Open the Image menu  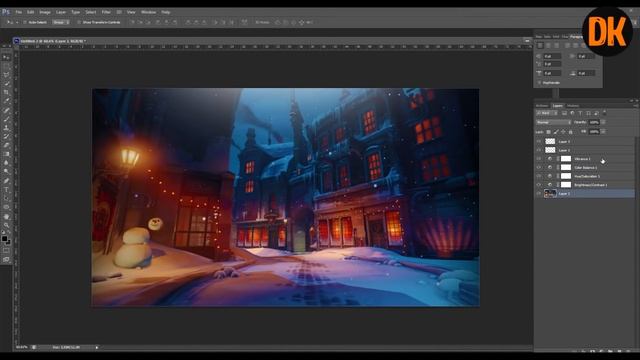click(x=45, y=12)
